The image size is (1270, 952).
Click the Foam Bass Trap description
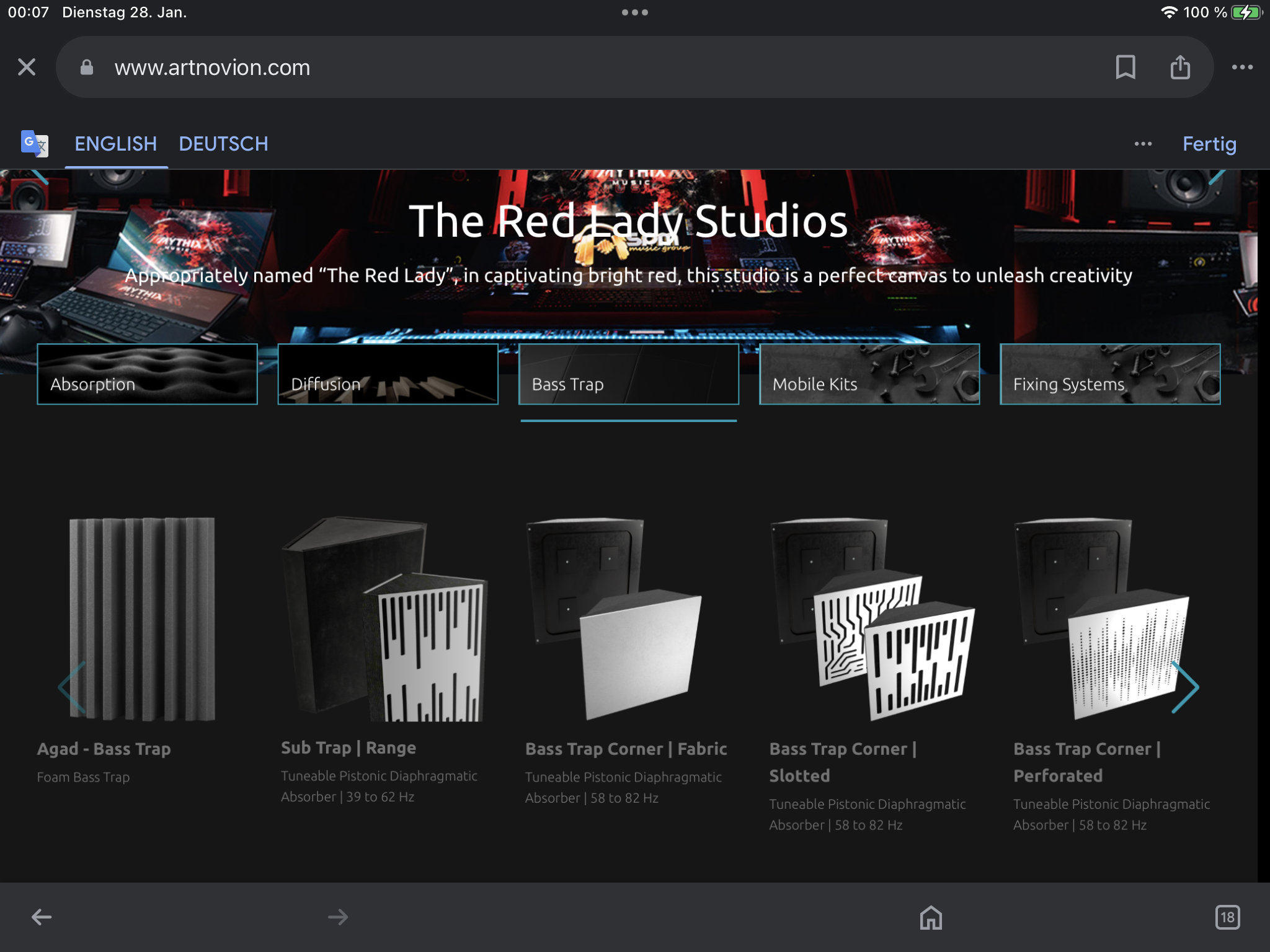(83, 777)
